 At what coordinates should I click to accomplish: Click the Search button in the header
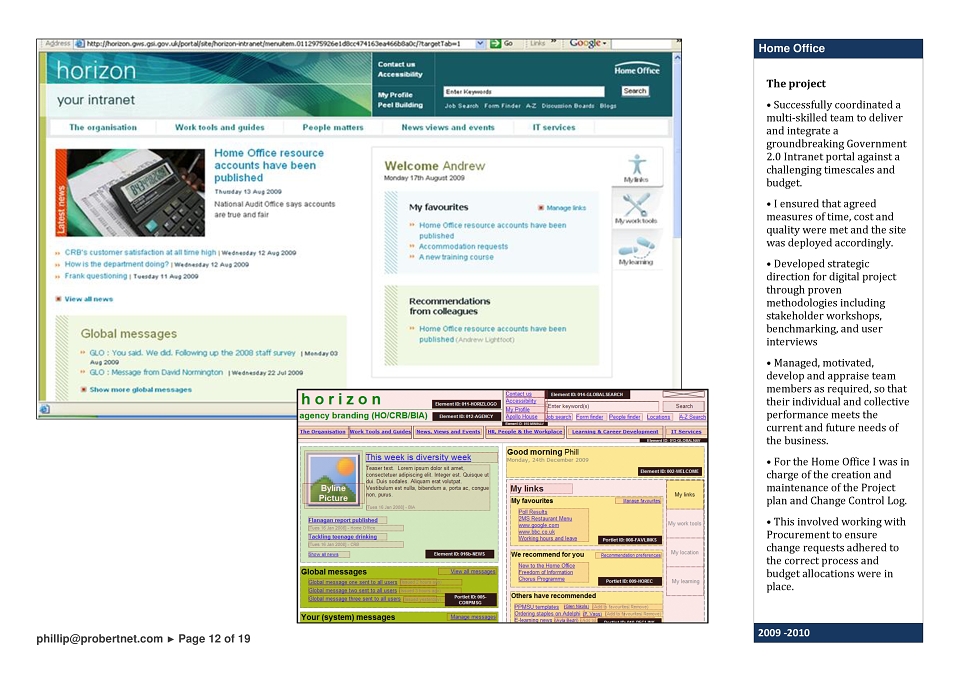[x=635, y=91]
